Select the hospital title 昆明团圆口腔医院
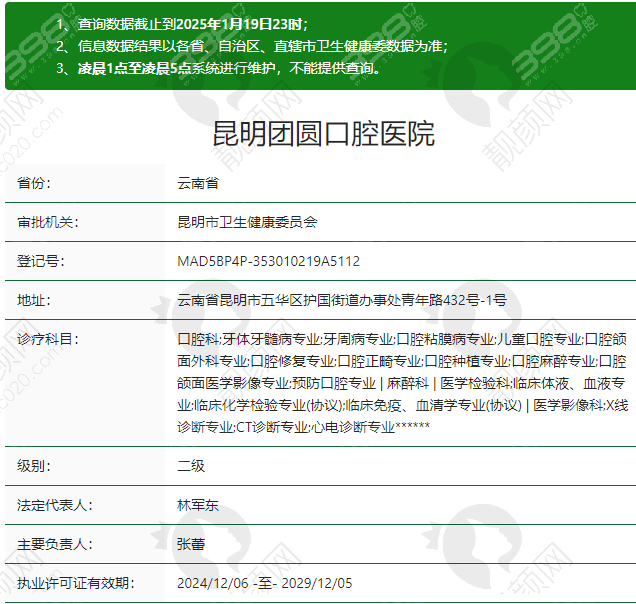Screen dimensions: 636x604 pyautogui.click(x=324, y=134)
